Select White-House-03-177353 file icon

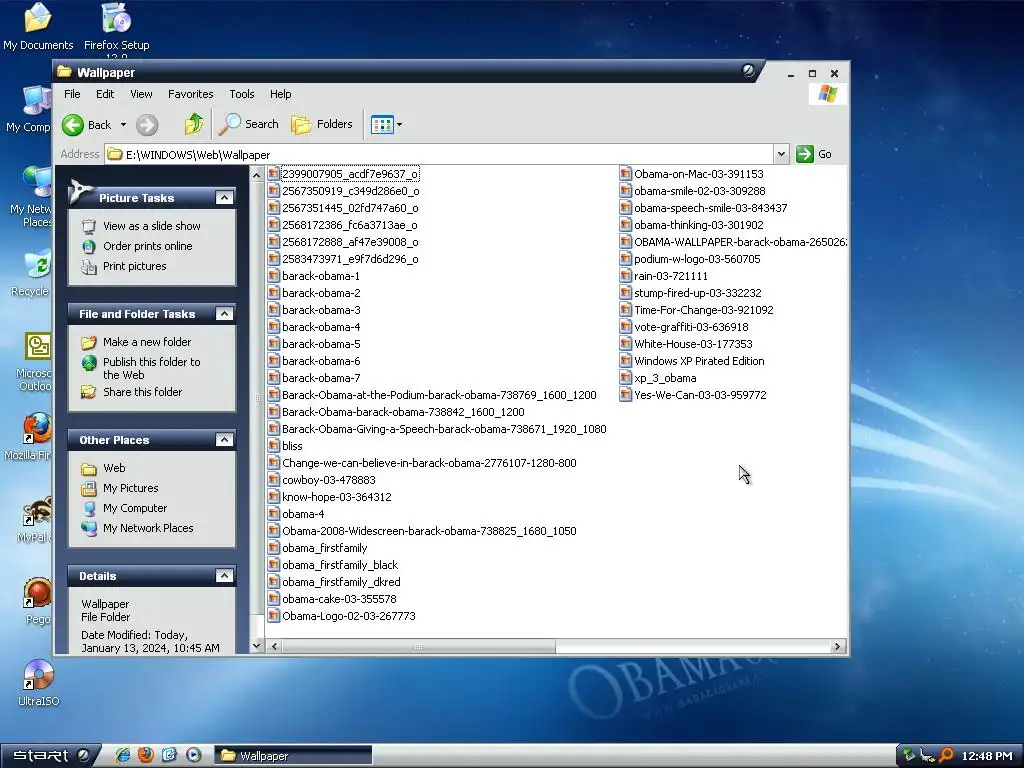[x=626, y=344]
